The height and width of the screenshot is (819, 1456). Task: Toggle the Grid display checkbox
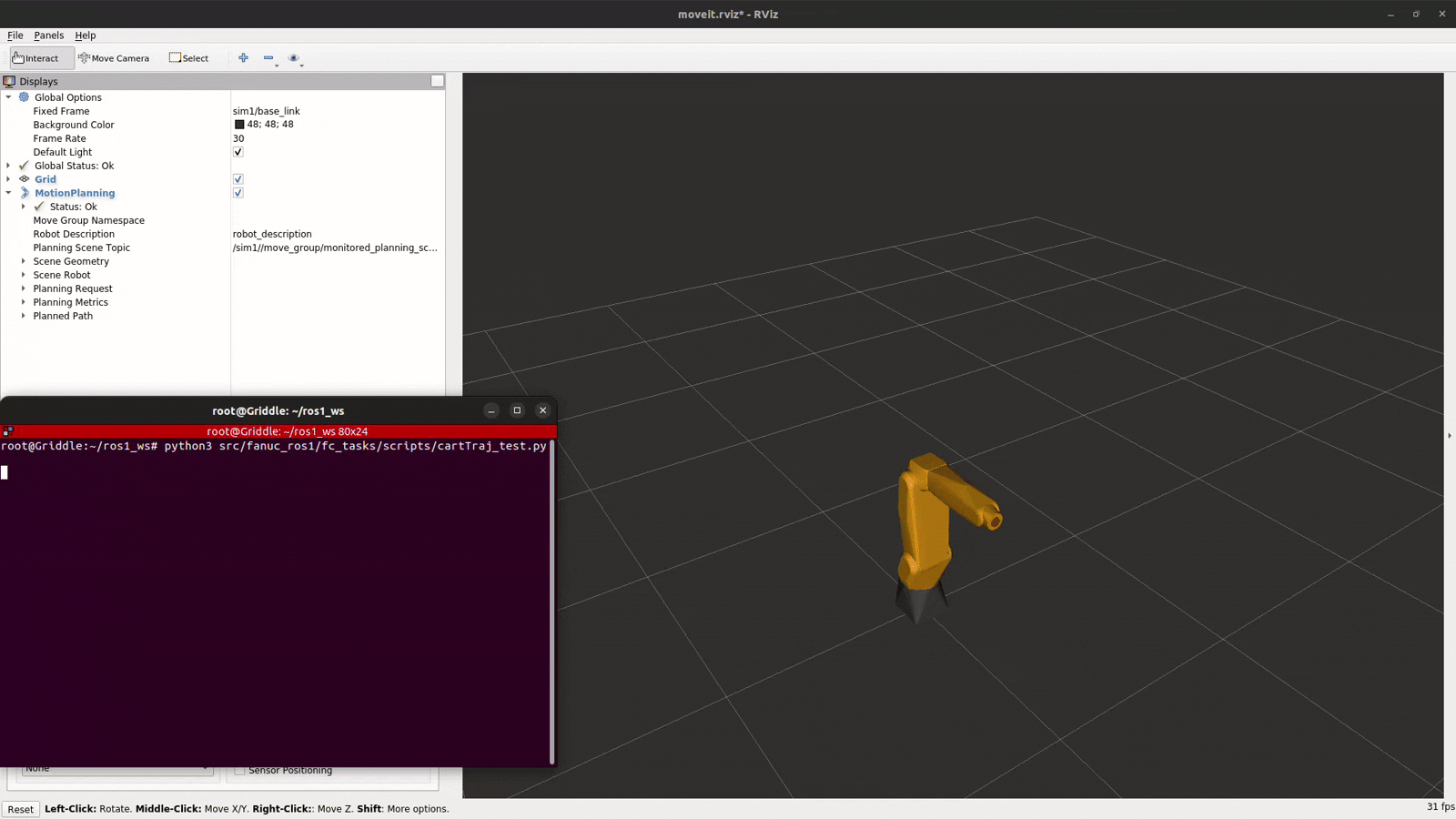(x=238, y=179)
